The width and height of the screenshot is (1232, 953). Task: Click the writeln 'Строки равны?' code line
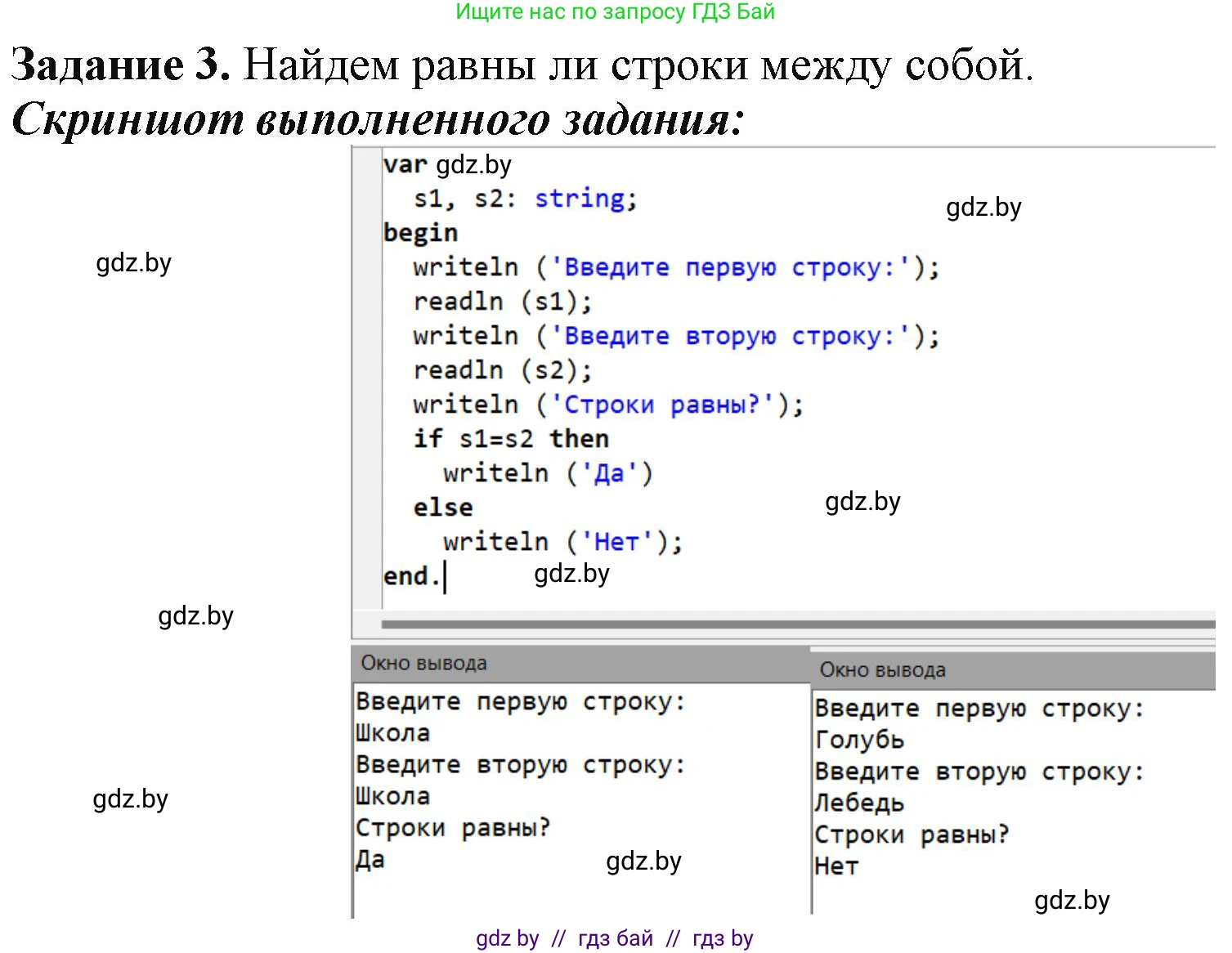(x=608, y=405)
